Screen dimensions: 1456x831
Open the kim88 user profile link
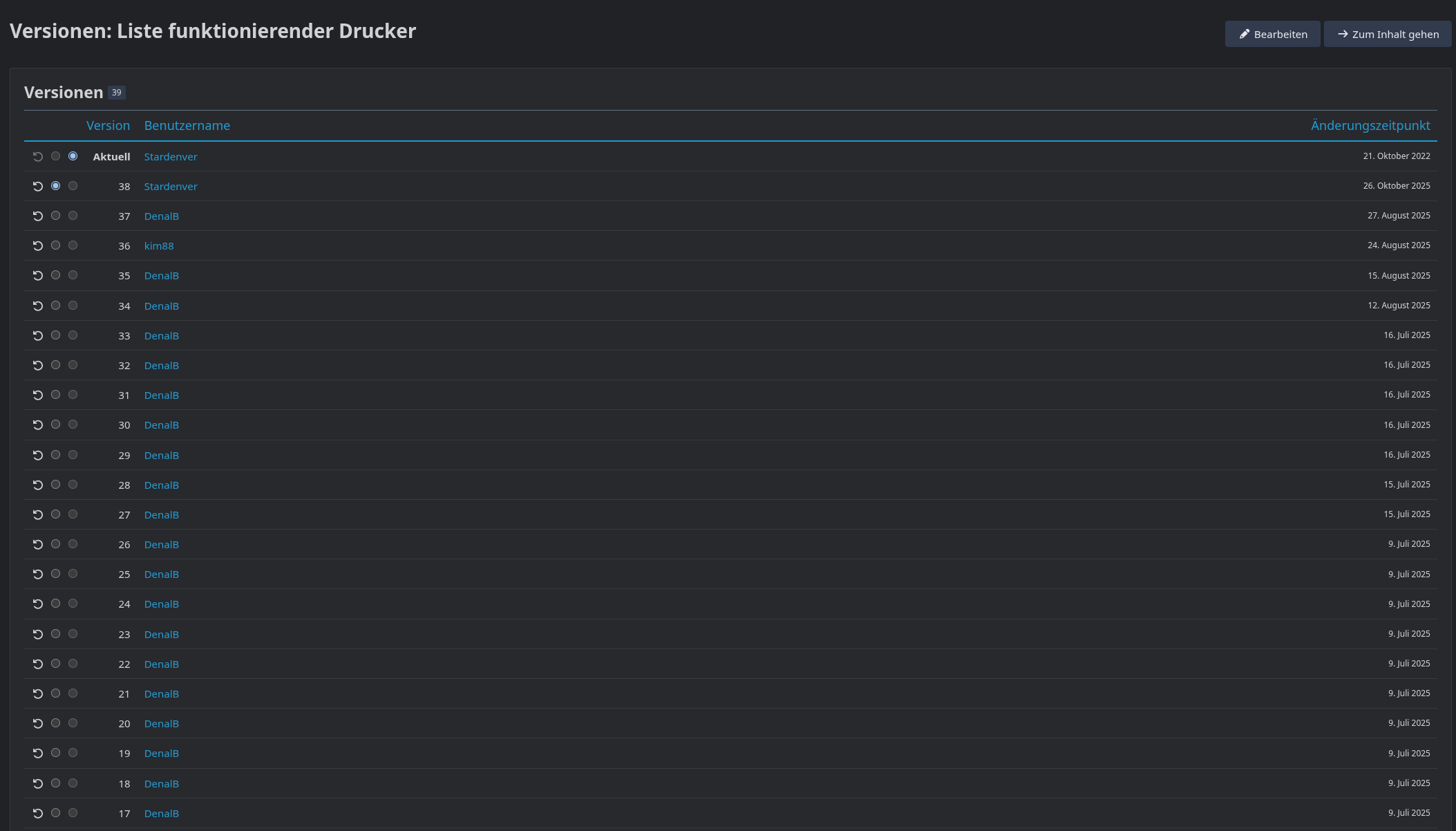(x=159, y=246)
